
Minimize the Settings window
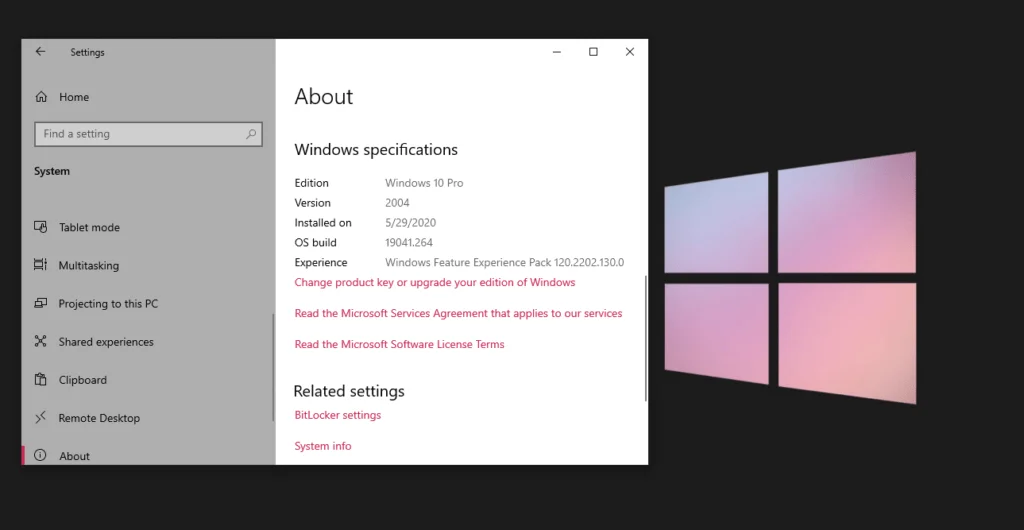[x=556, y=52]
